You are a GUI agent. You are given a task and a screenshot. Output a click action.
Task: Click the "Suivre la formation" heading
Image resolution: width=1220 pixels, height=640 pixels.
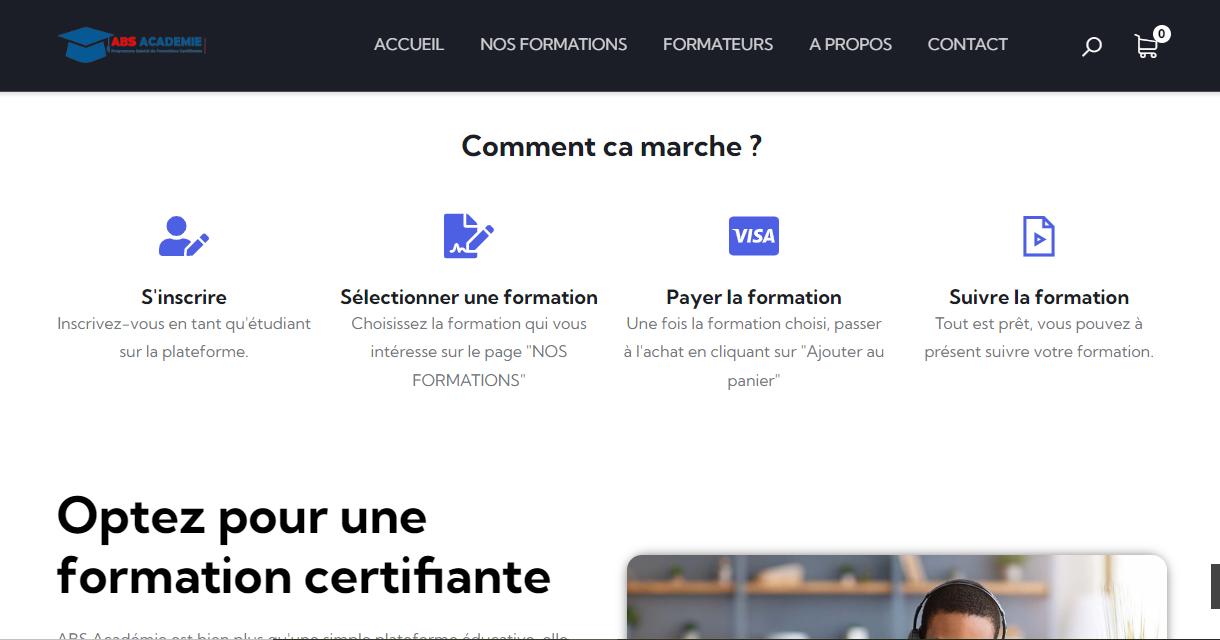1039,297
